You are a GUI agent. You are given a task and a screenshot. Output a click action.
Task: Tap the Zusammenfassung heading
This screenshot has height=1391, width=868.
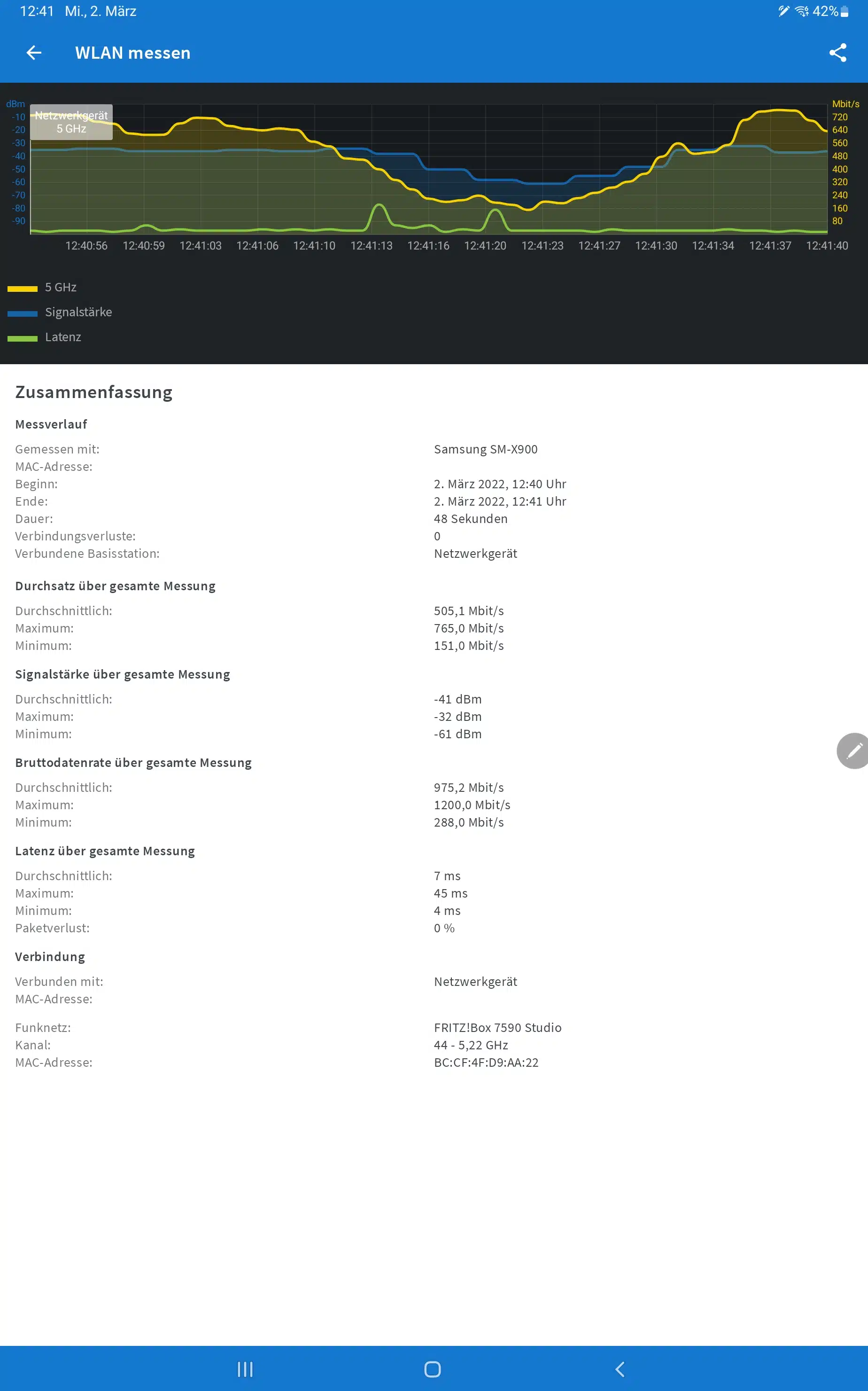point(93,392)
